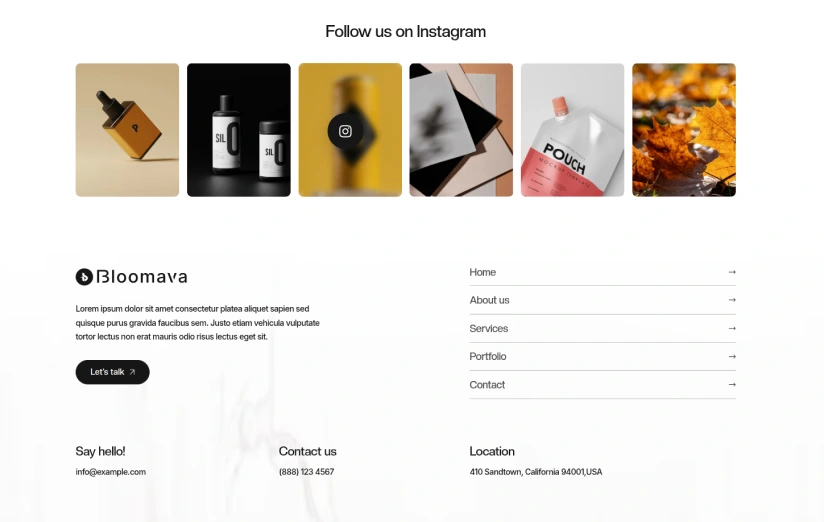824x522 pixels.
Task: Click the arrow next to Home
Action: (732, 272)
